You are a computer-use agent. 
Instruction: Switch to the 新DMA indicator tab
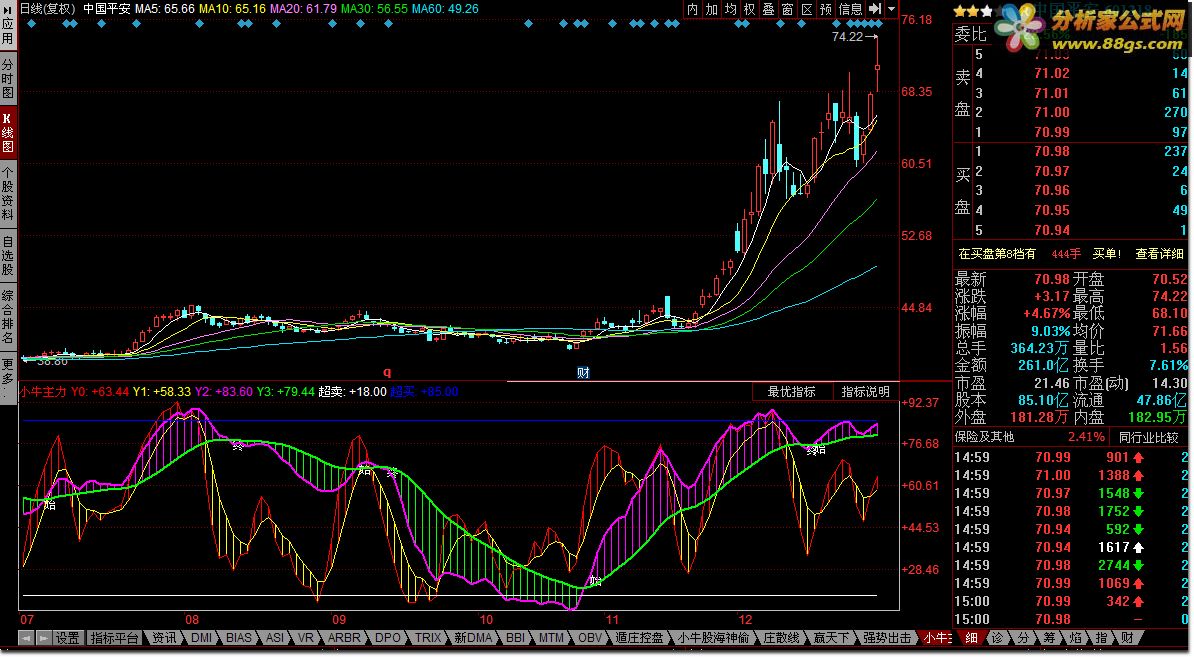[x=473, y=638]
